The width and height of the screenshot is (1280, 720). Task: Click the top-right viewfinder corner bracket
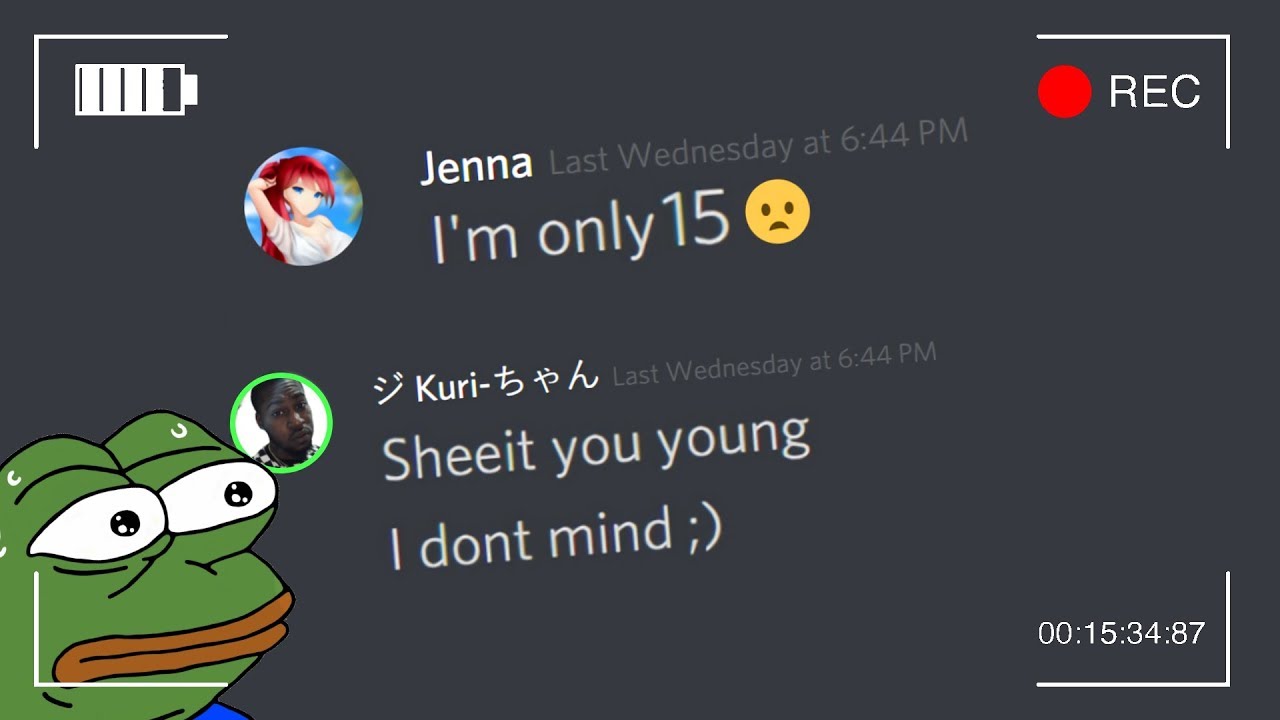tap(1133, 91)
